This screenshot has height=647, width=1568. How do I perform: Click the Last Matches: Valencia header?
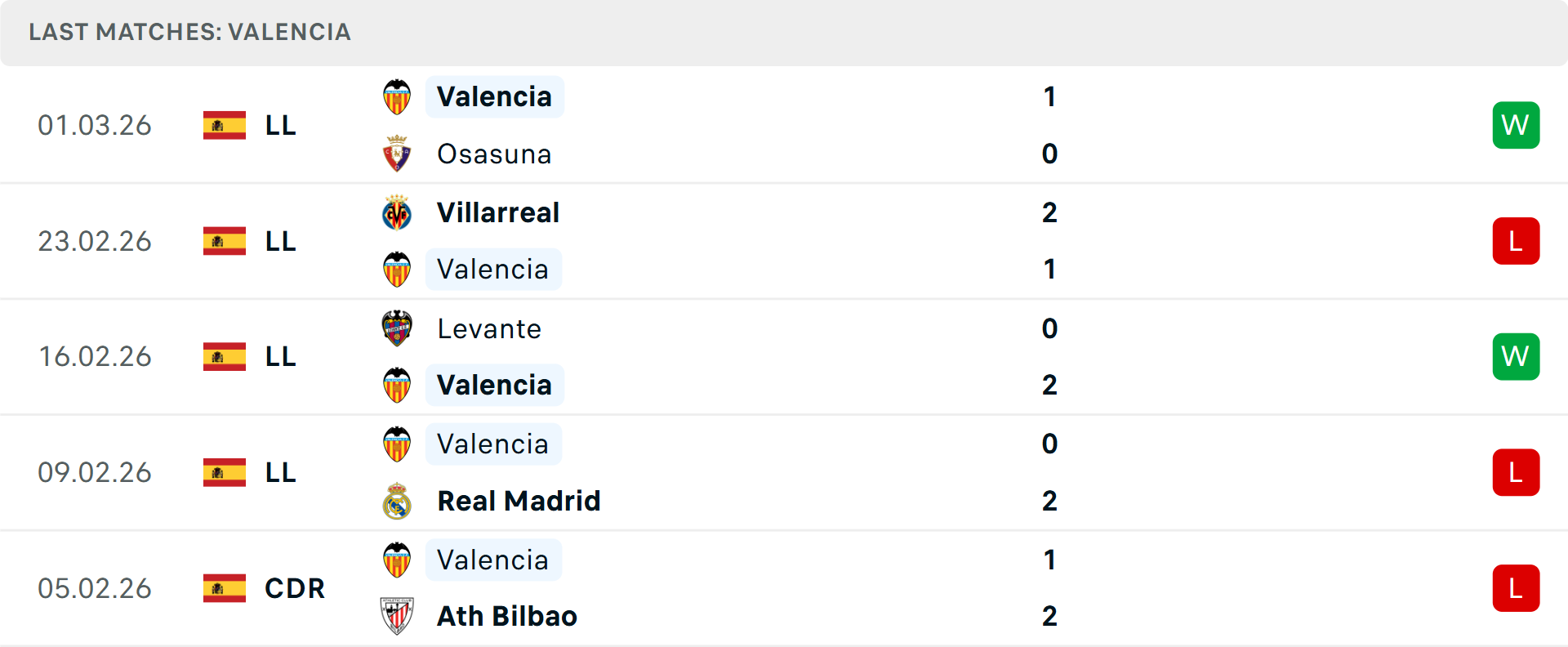189,32
